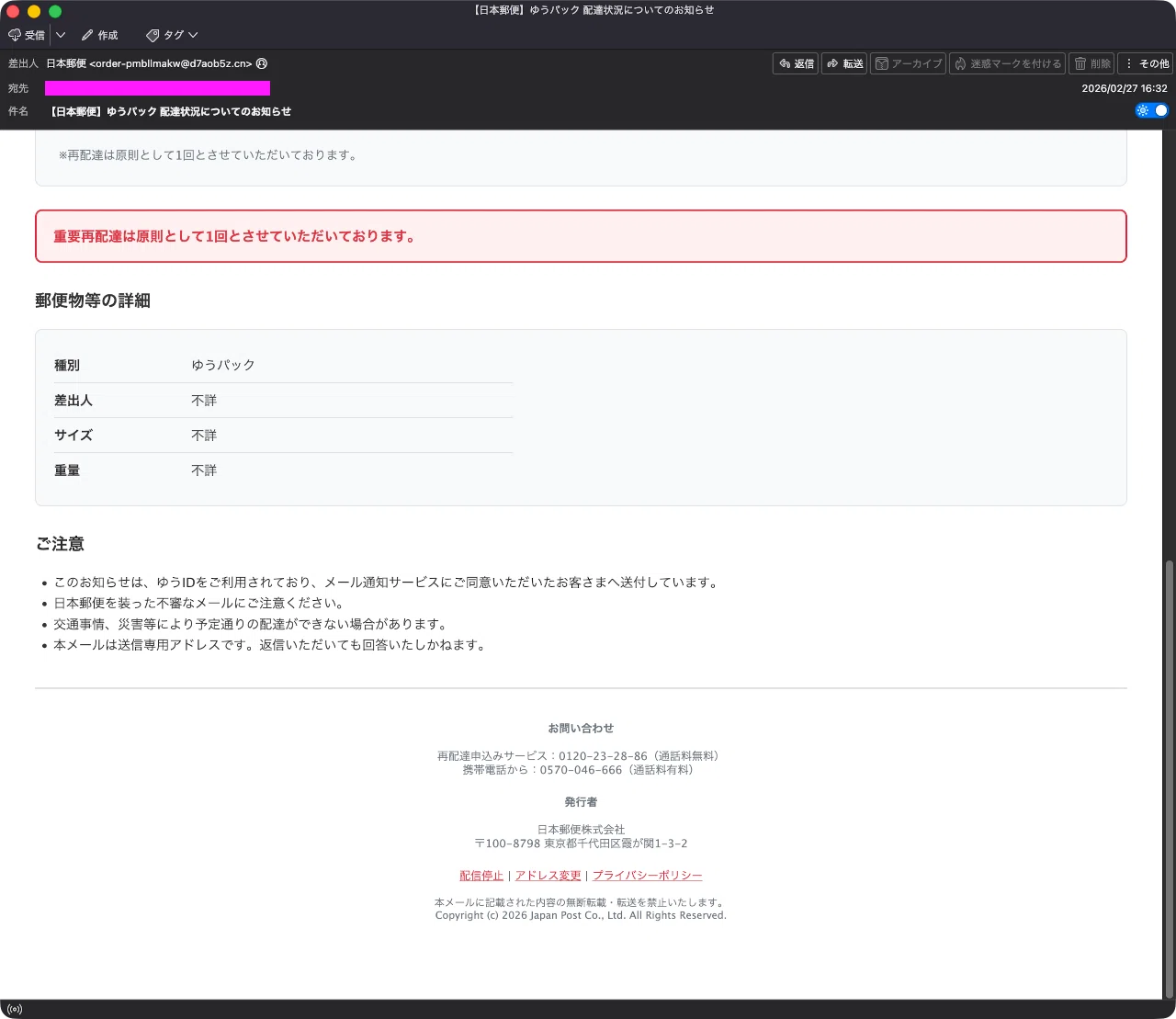Compose a new message with 作成

click(99, 35)
